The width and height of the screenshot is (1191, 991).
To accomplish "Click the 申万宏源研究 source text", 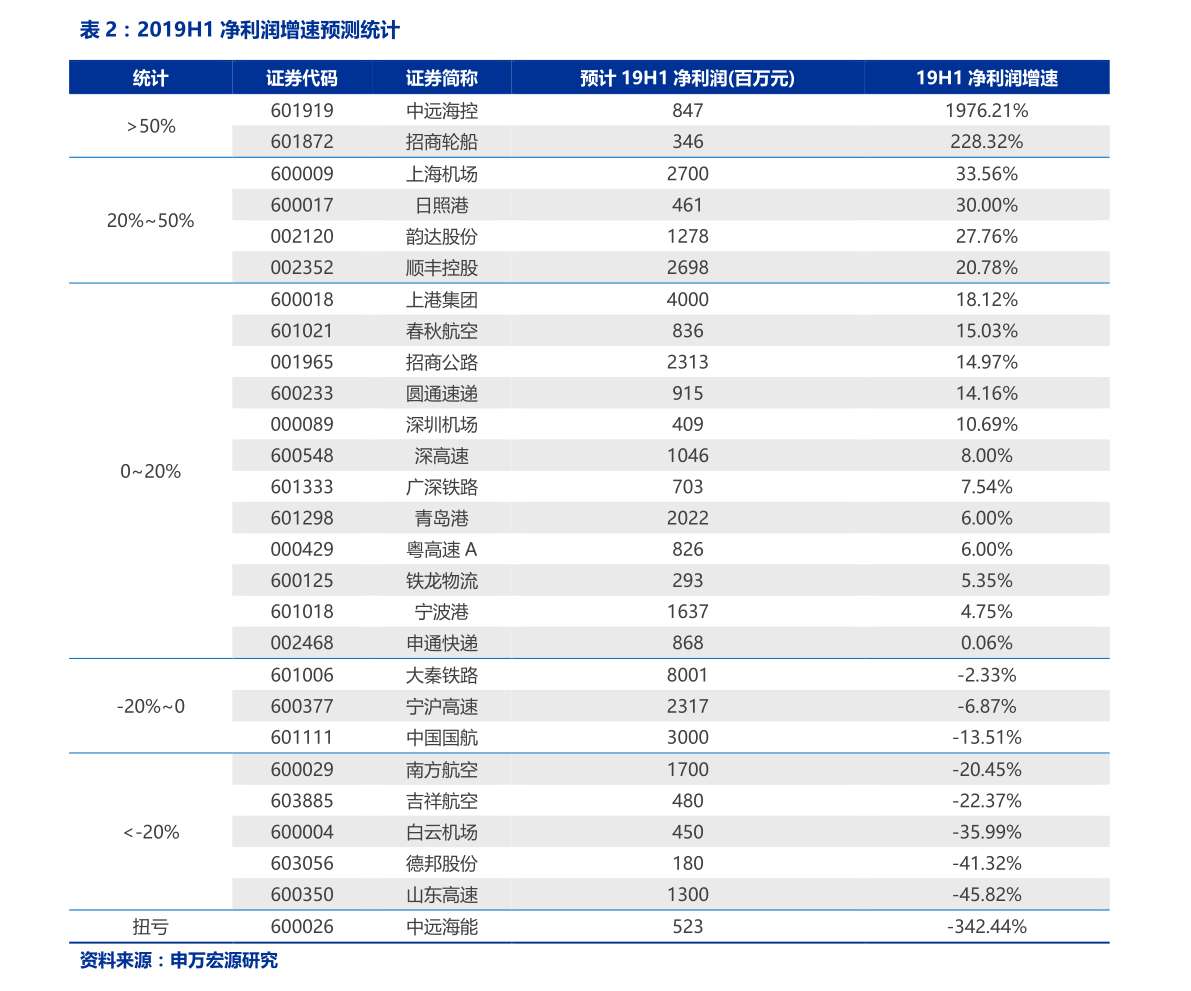I will pos(224,961).
